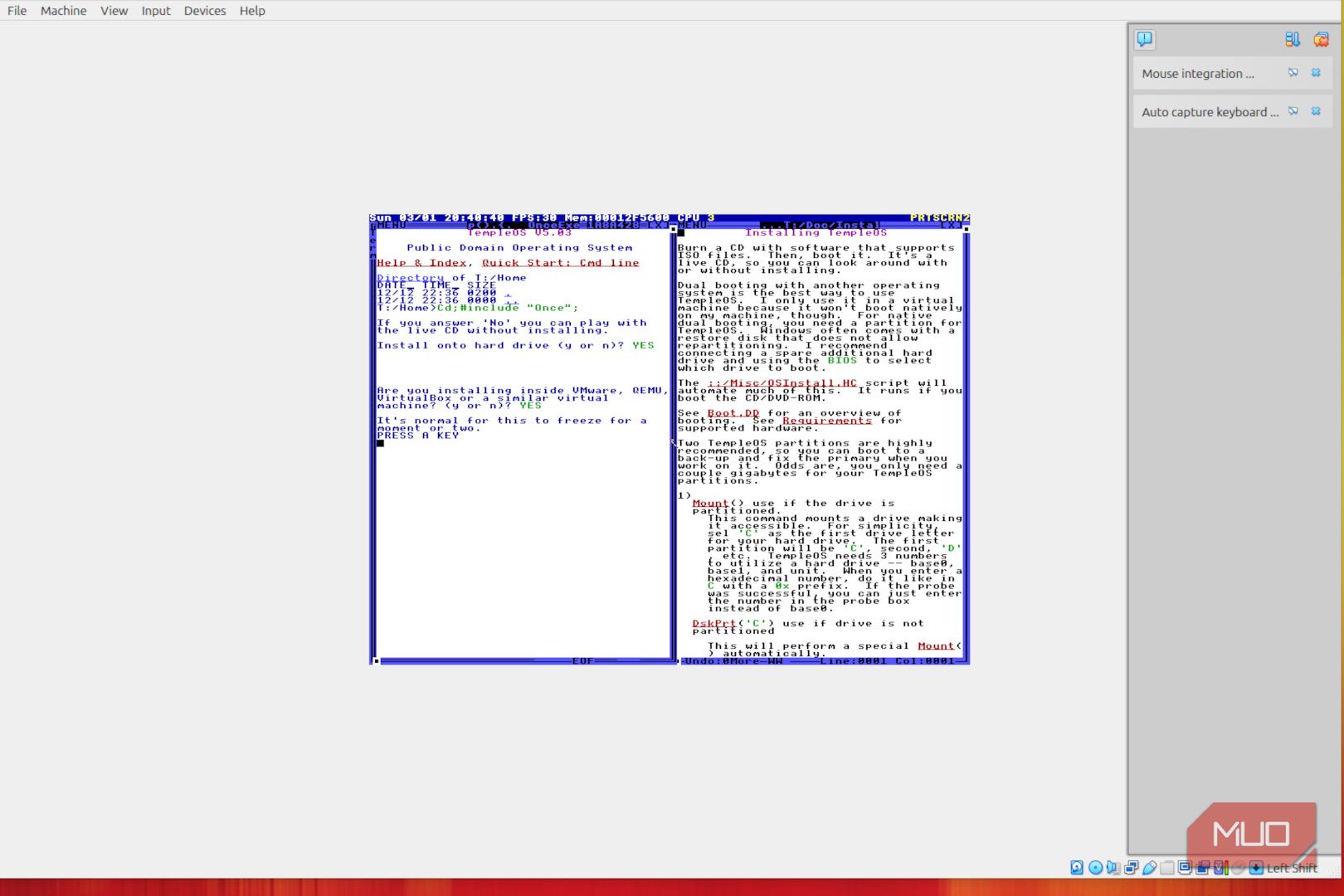Open the Input menu

pyautogui.click(x=155, y=11)
